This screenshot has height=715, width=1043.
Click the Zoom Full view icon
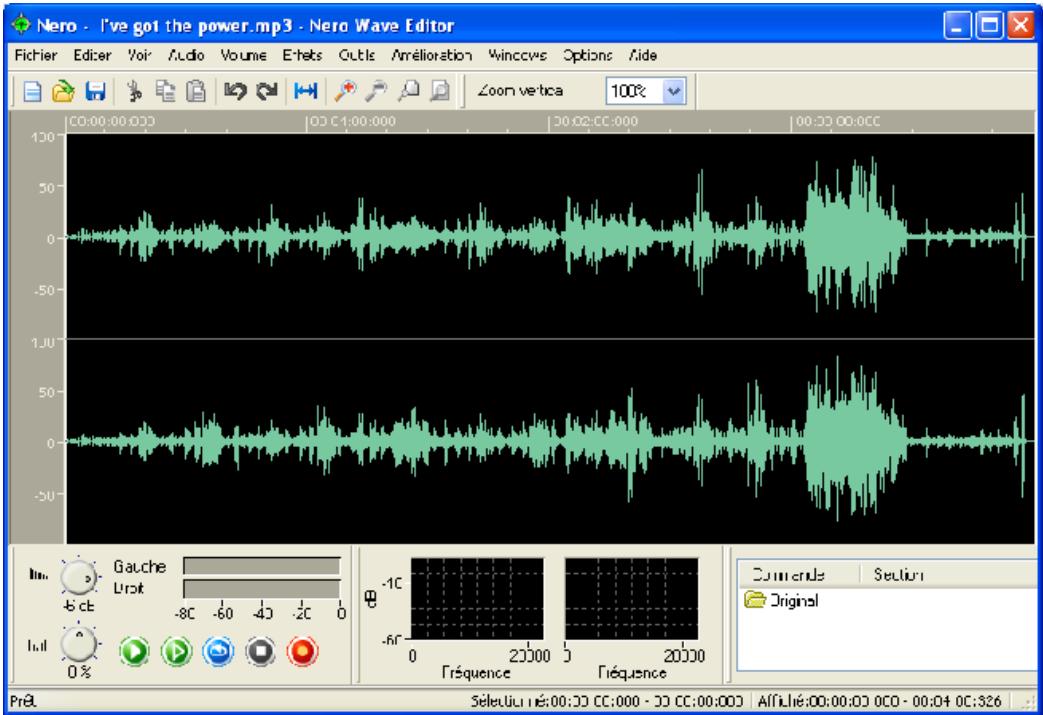[440, 91]
